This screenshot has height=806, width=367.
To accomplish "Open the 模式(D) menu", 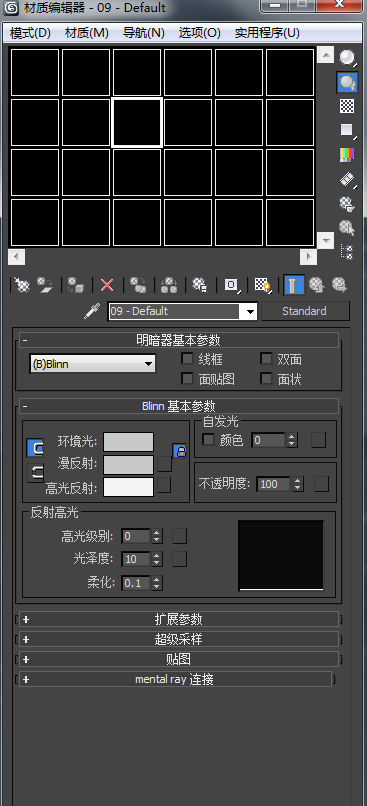I will pos(30,33).
